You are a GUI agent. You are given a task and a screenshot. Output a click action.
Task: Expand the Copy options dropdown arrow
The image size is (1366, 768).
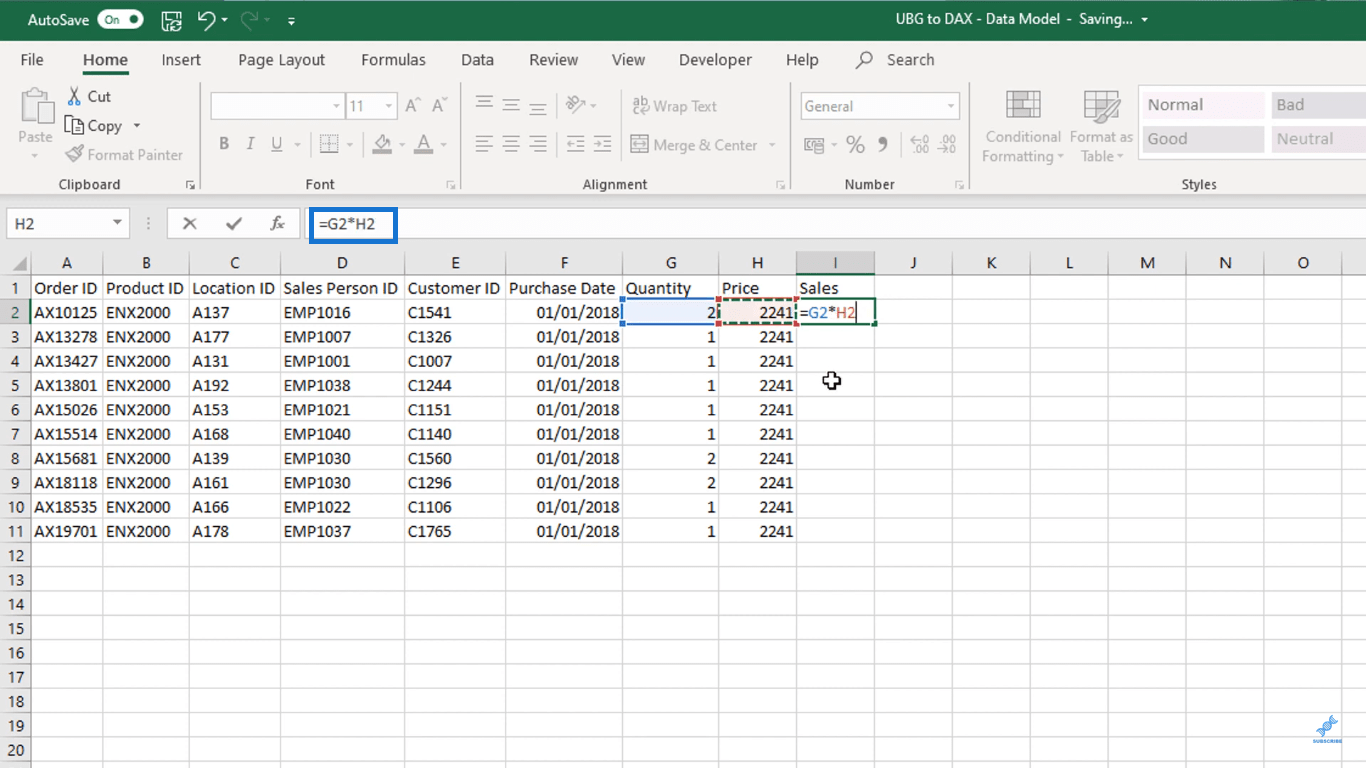point(137,126)
